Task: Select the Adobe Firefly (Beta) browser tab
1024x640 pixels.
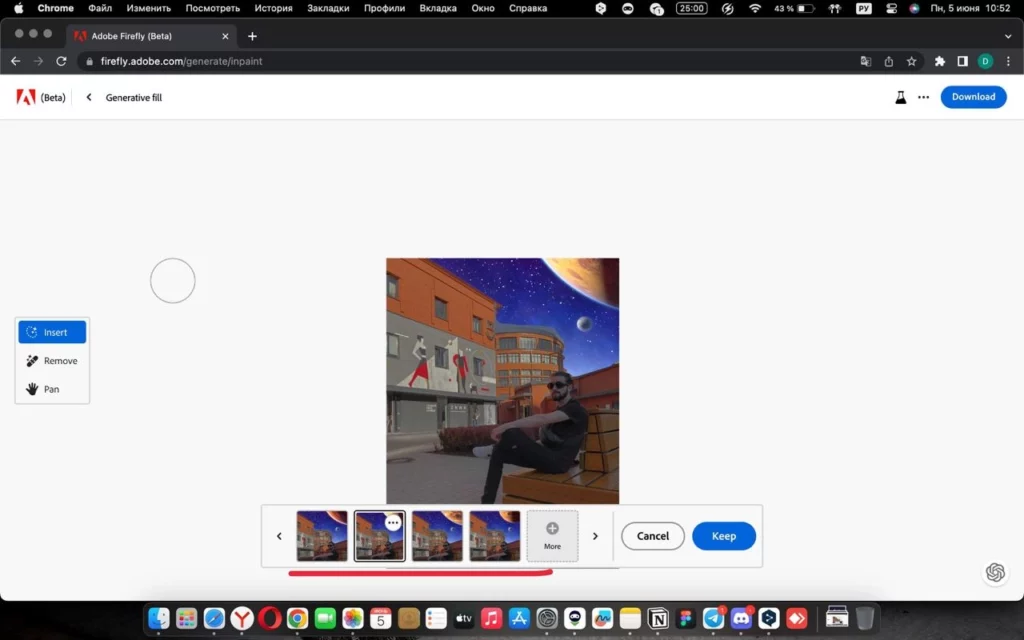Action: tap(150, 36)
